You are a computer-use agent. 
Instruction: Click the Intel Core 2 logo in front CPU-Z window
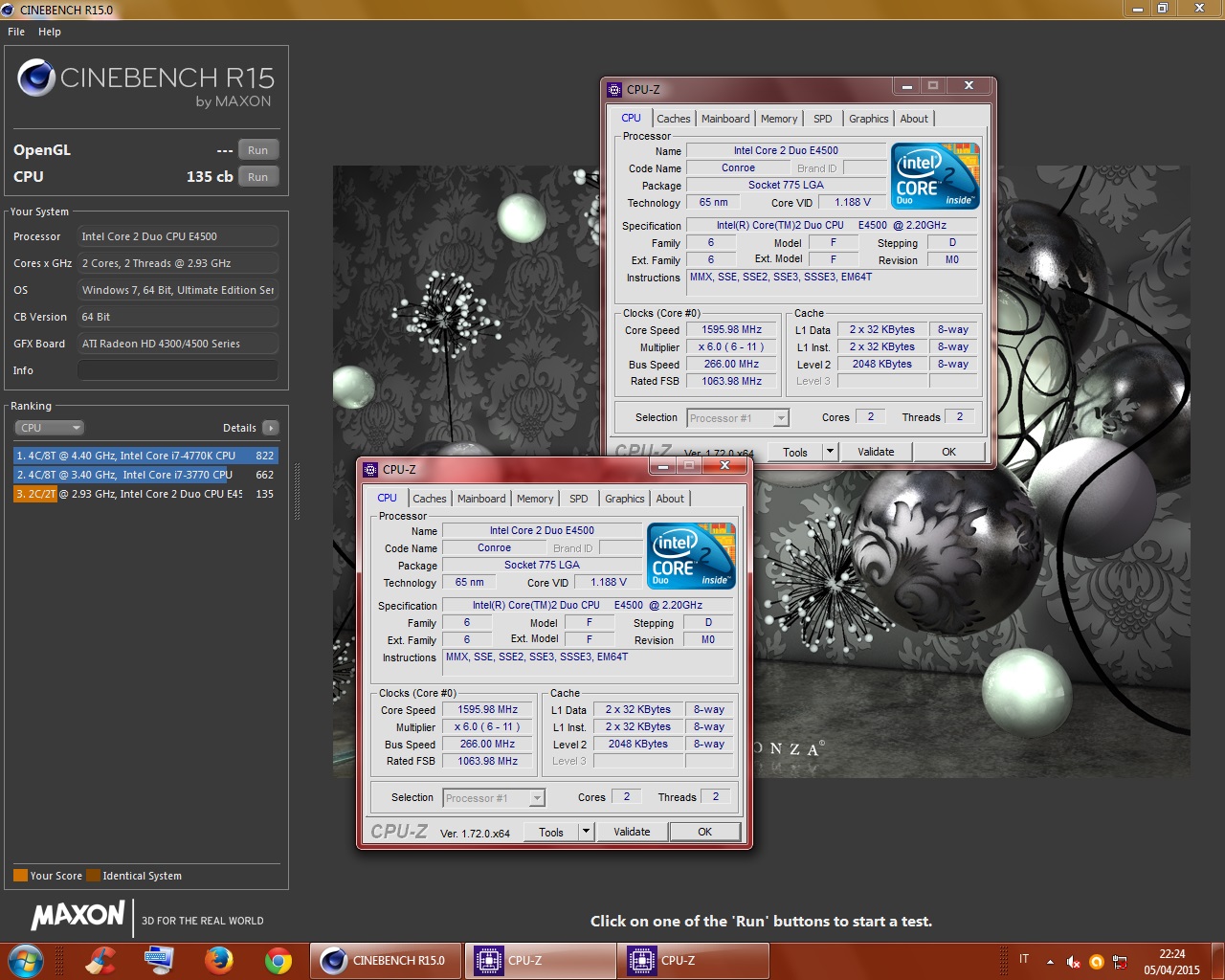click(x=691, y=556)
